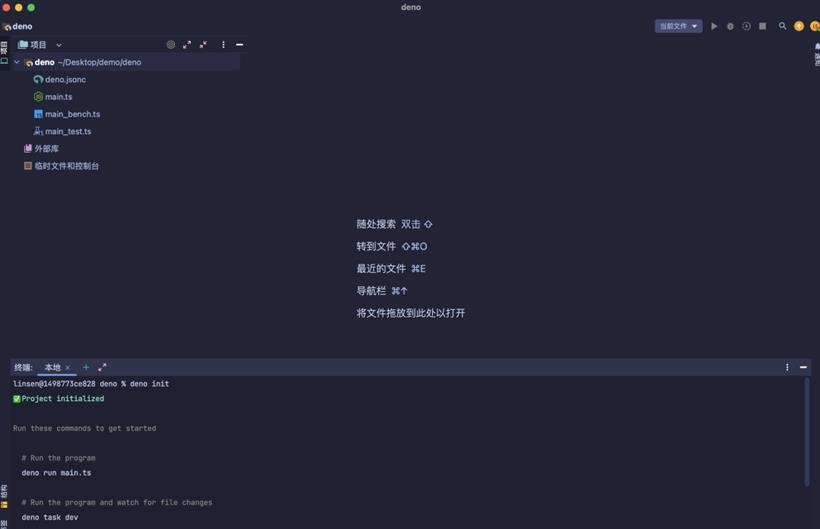Open the structure tool window on the left stripe
820x529 pixels.
(4, 496)
